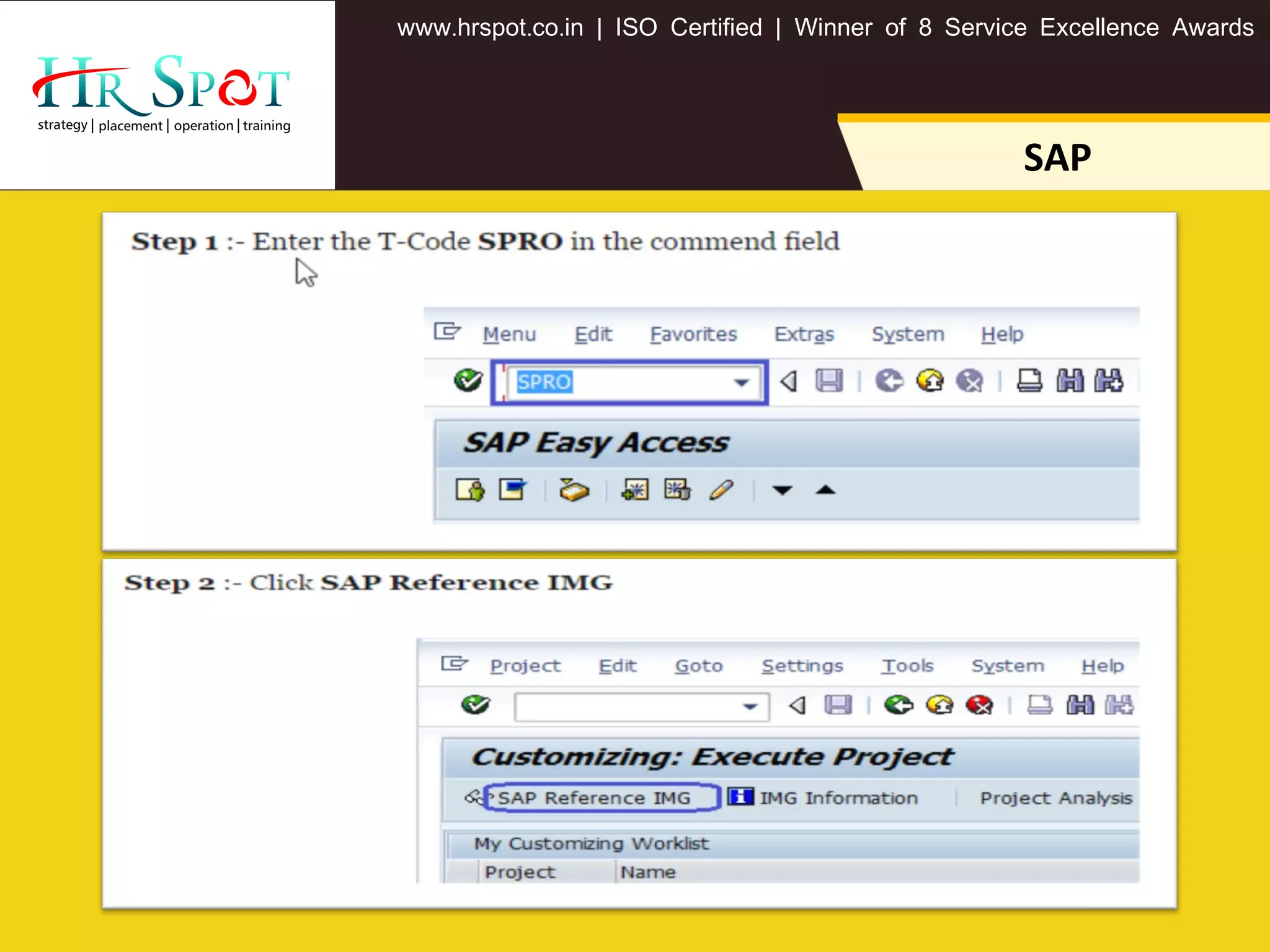1270x952 pixels.
Task: Click the window menu icon left of Menu
Action: (x=447, y=332)
